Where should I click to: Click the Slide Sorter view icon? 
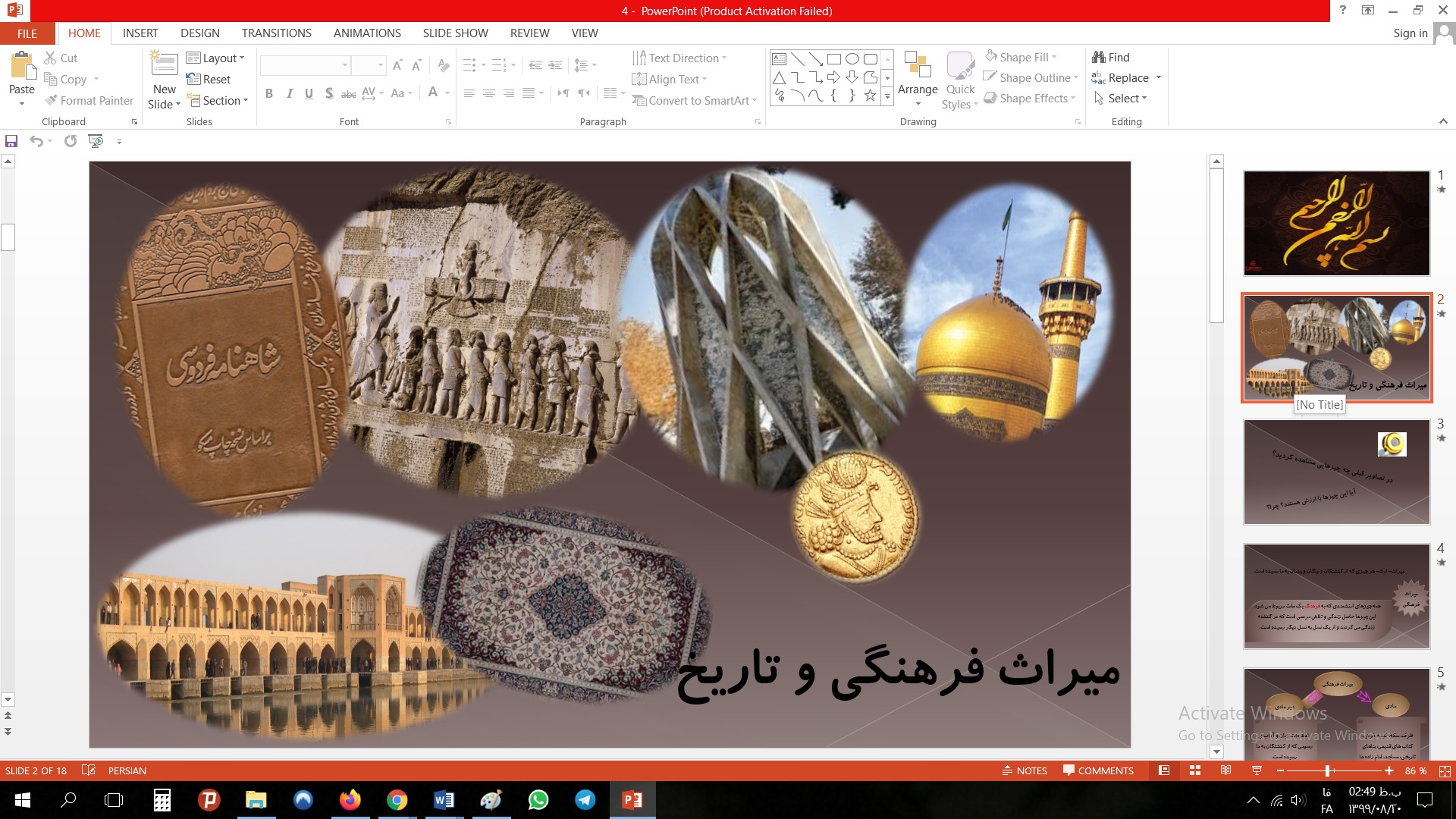(1195, 770)
